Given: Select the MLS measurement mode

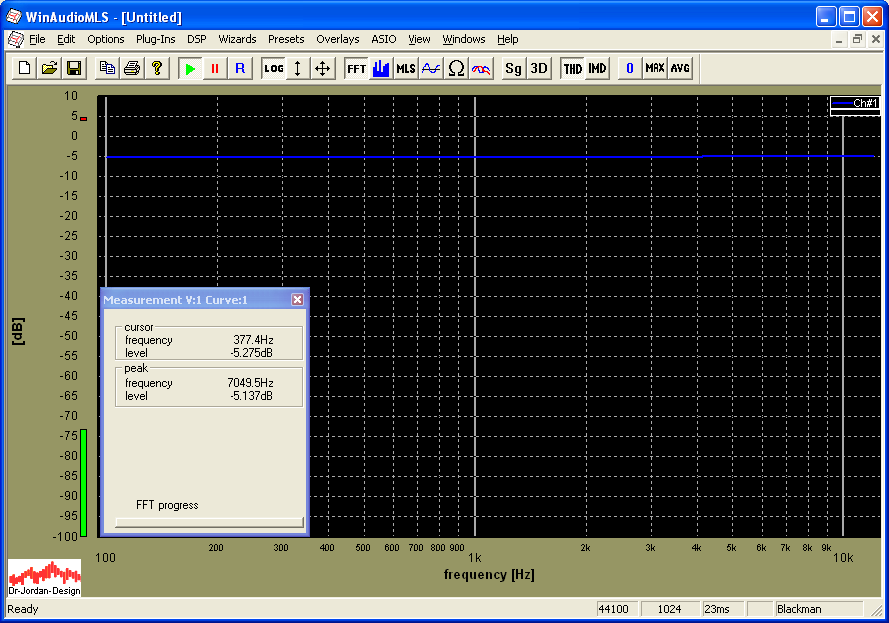Looking at the screenshot, I should (x=405, y=68).
